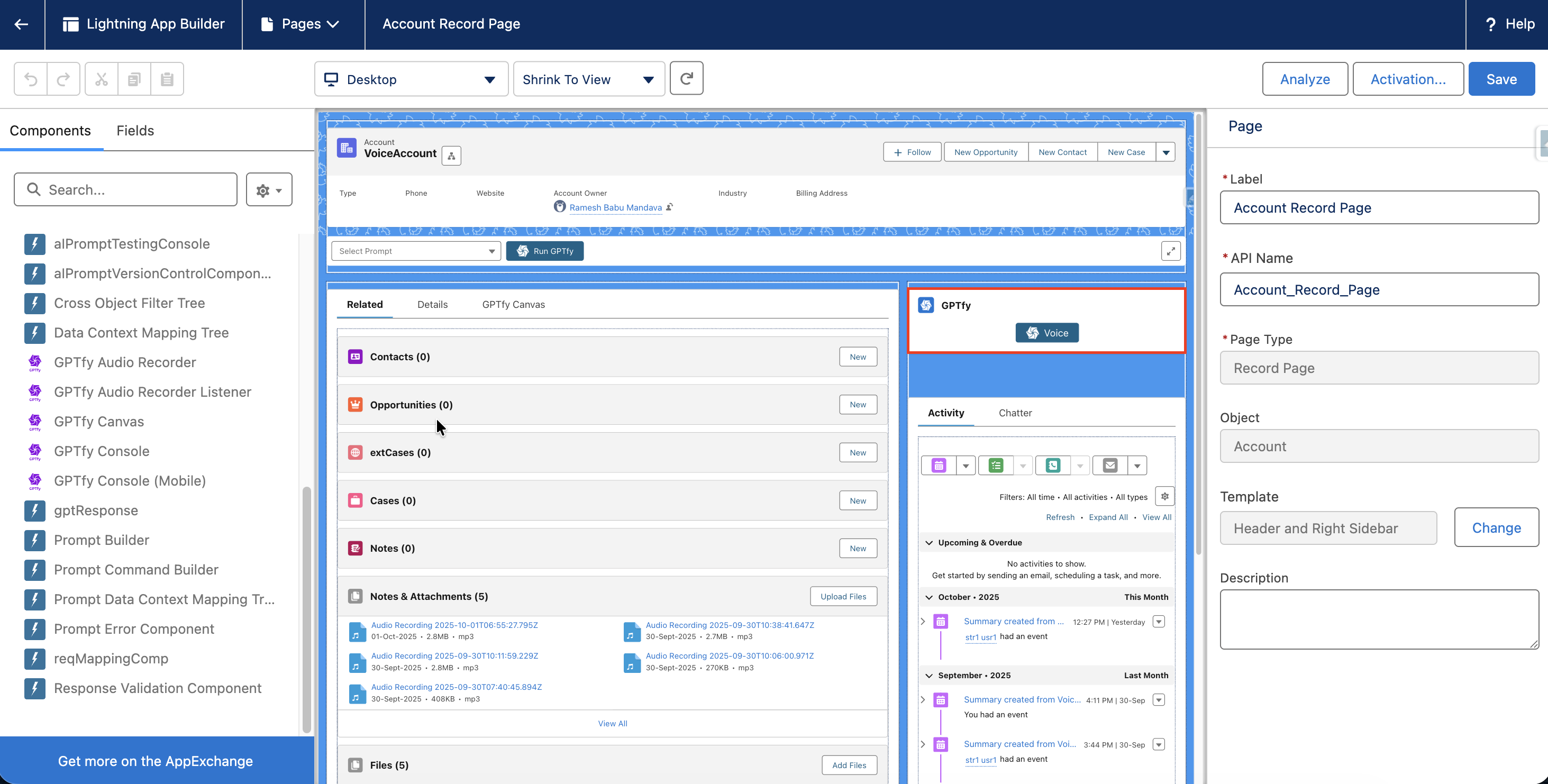Open the Desktop form factor dropdown
This screenshot has width=1548, height=784.
coord(411,79)
